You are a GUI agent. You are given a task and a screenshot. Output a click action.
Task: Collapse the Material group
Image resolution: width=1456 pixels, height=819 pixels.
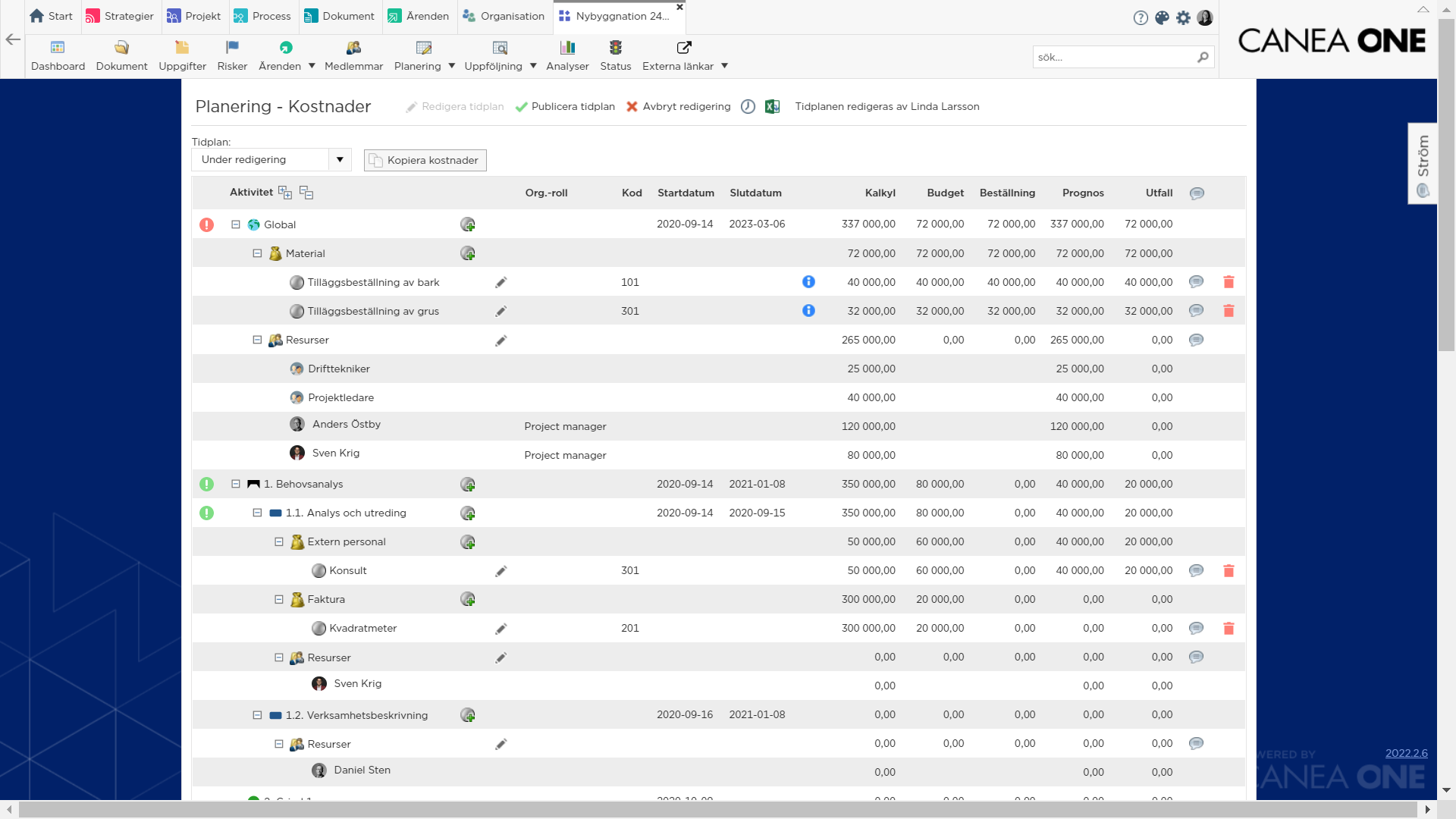click(x=257, y=253)
